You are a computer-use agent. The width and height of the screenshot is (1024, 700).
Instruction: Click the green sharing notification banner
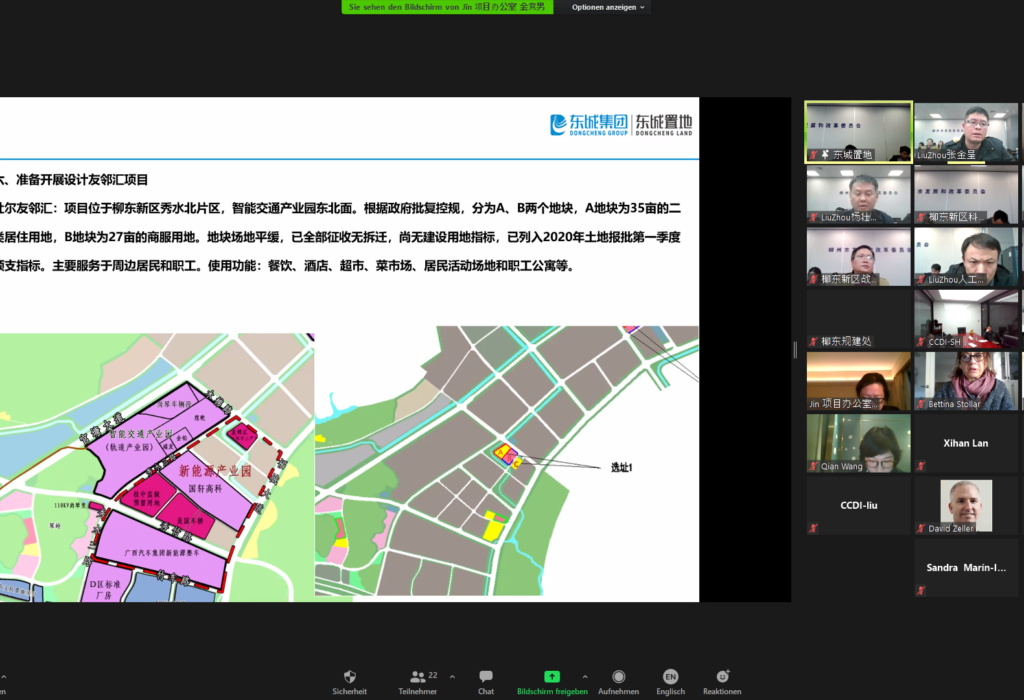pyautogui.click(x=449, y=7)
